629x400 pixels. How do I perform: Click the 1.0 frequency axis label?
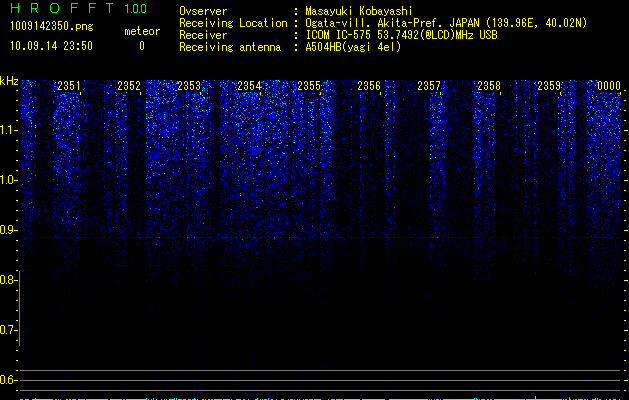point(9,180)
